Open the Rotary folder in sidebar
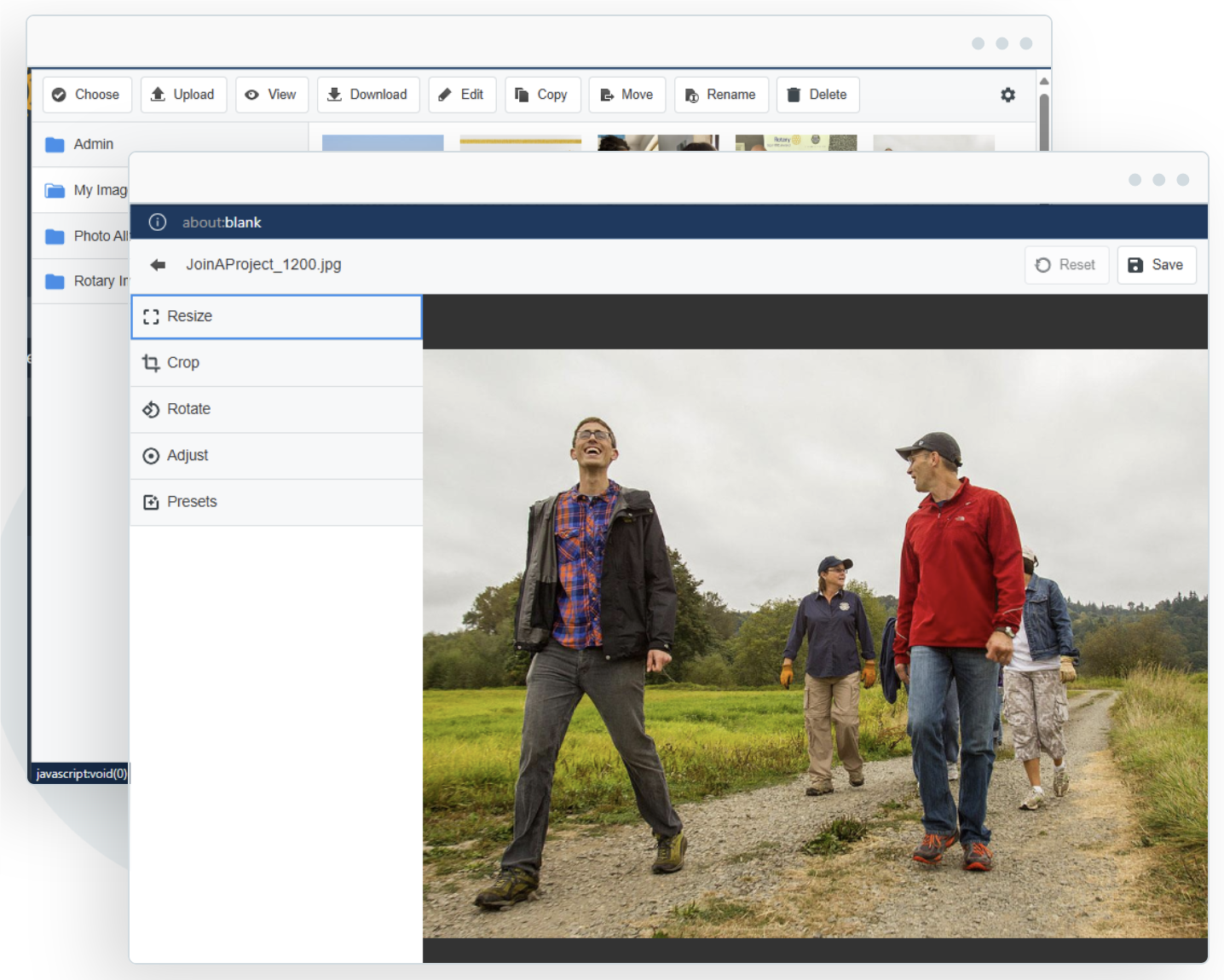1224x980 pixels. tap(81, 281)
